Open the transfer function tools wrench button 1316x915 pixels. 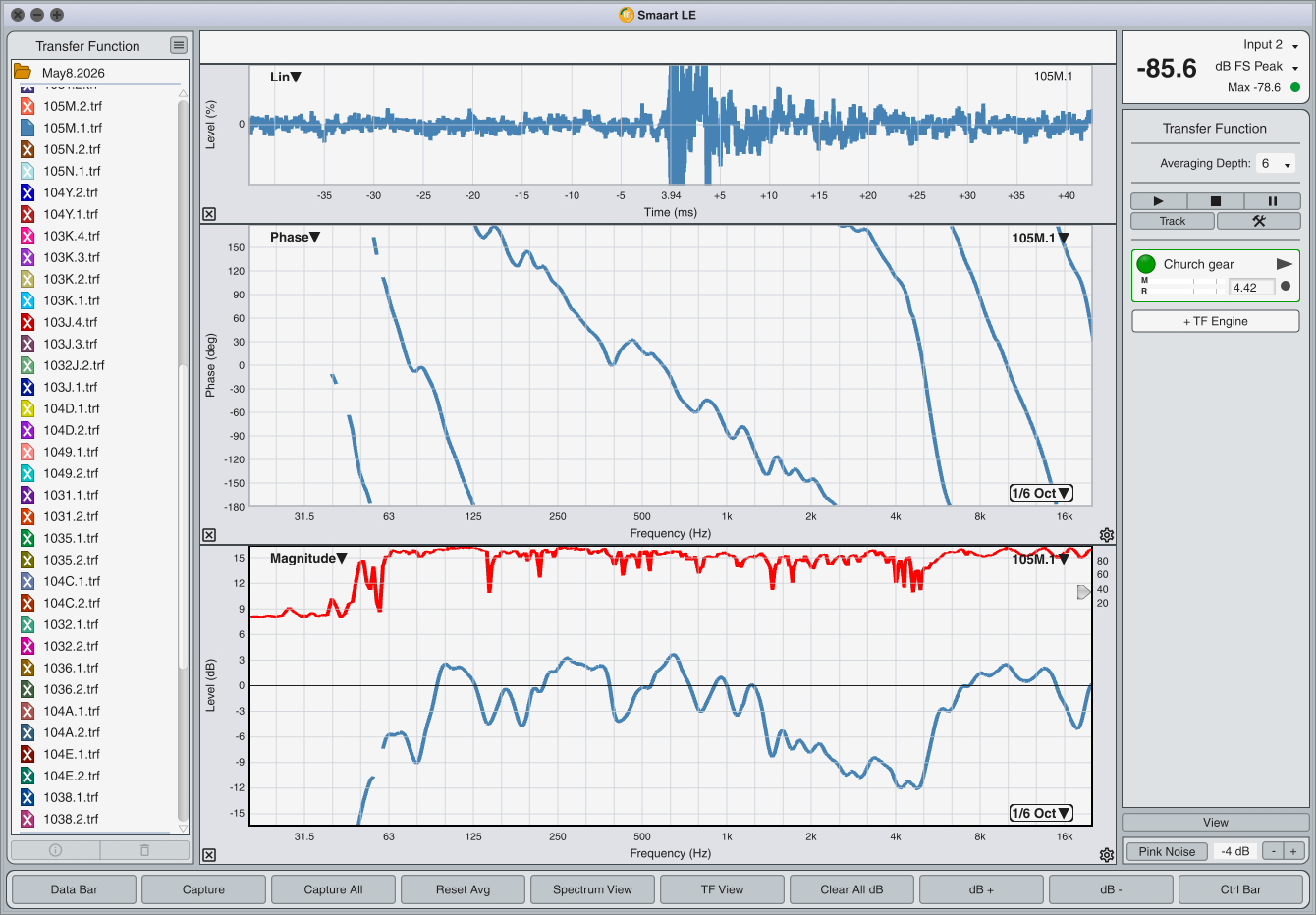pyautogui.click(x=1258, y=221)
